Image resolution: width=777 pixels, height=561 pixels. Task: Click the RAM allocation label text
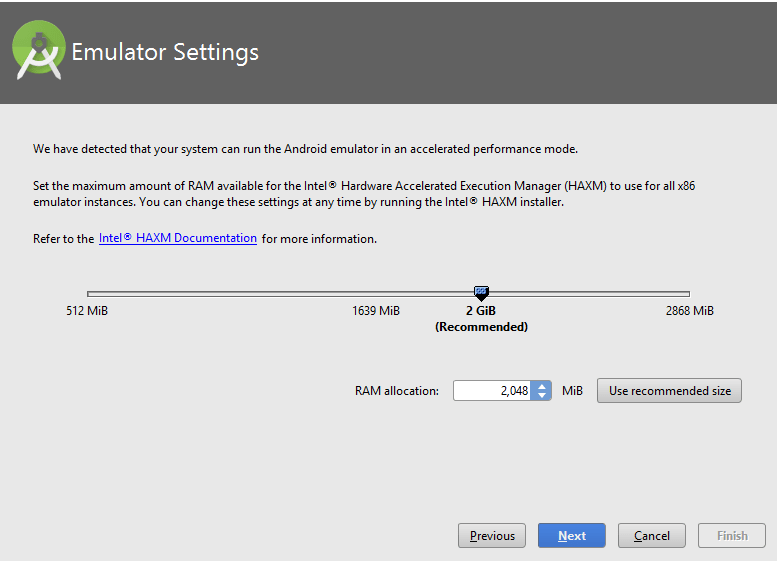coord(396,391)
